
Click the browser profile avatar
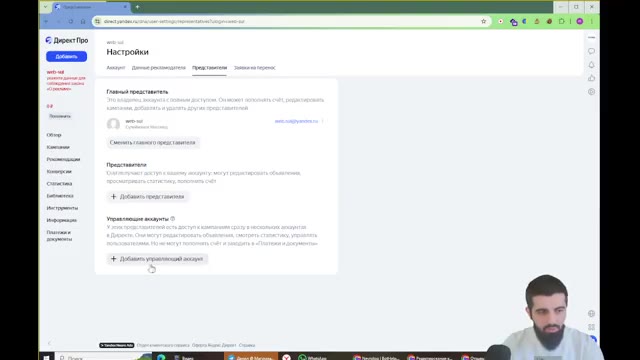tap(580, 21)
